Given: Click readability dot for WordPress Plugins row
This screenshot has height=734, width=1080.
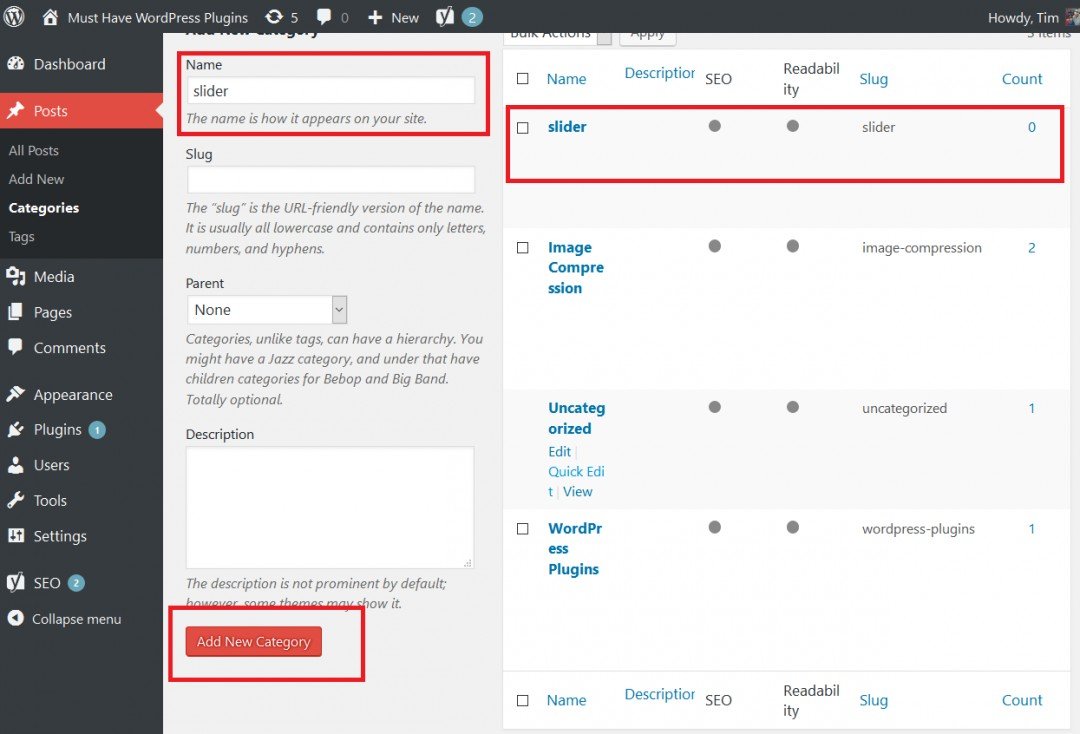Looking at the screenshot, I should pyautogui.click(x=793, y=527).
